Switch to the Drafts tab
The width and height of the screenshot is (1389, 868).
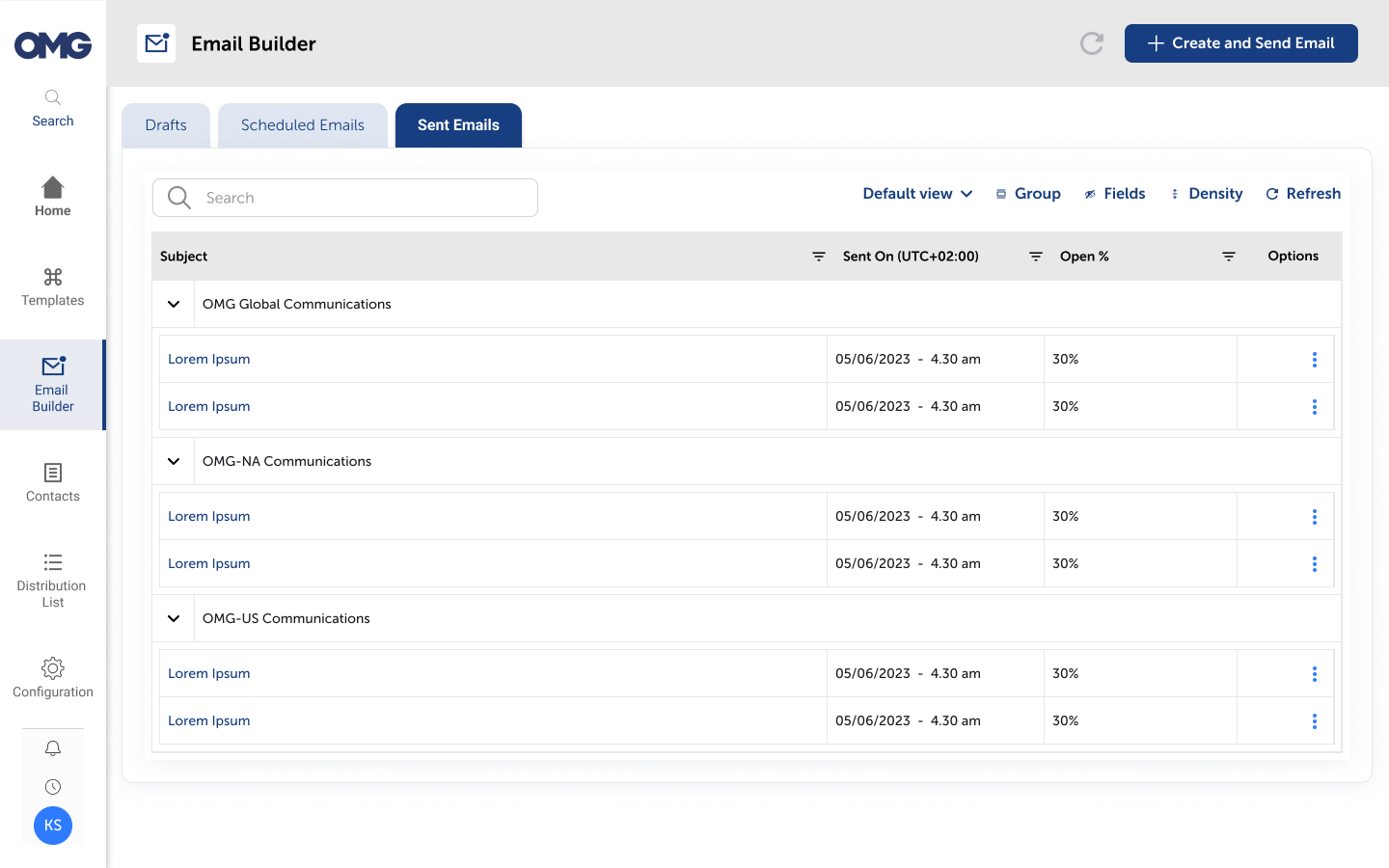pos(166,125)
